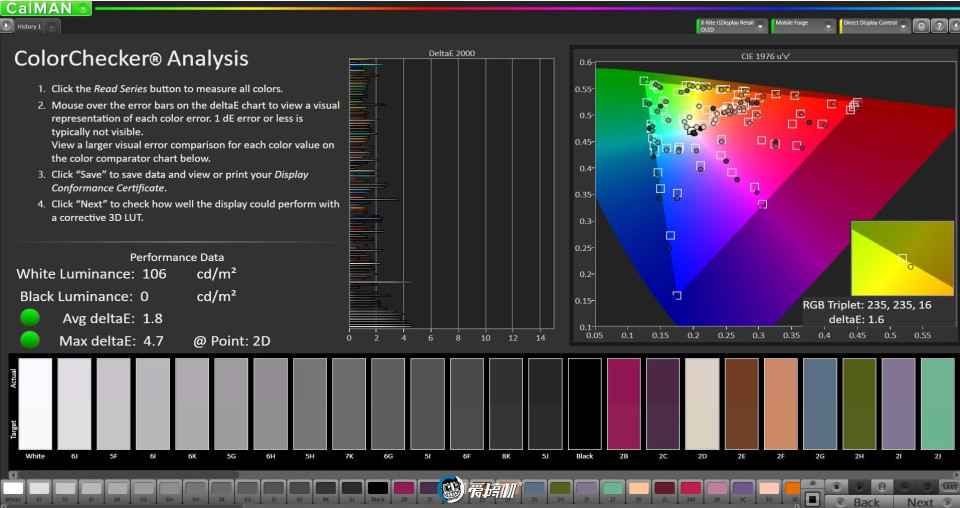Viewport: 960px width, 508px height.
Task: Click the question mark help icon
Action: 938,26
